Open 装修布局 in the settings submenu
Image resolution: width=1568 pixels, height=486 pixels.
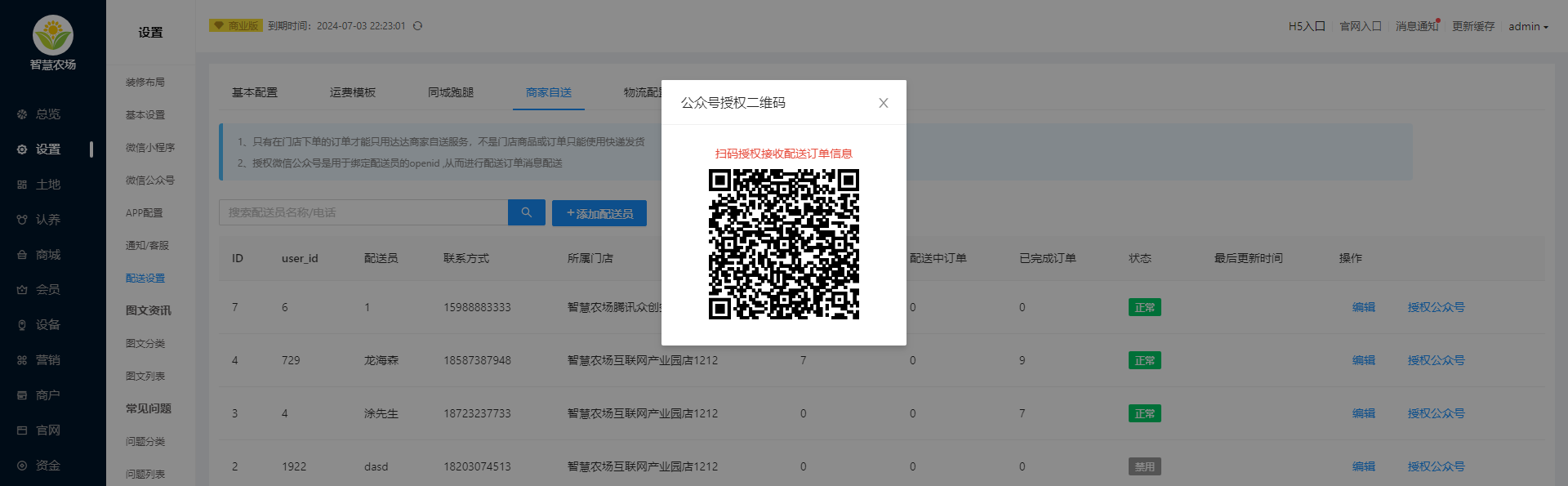coord(145,82)
